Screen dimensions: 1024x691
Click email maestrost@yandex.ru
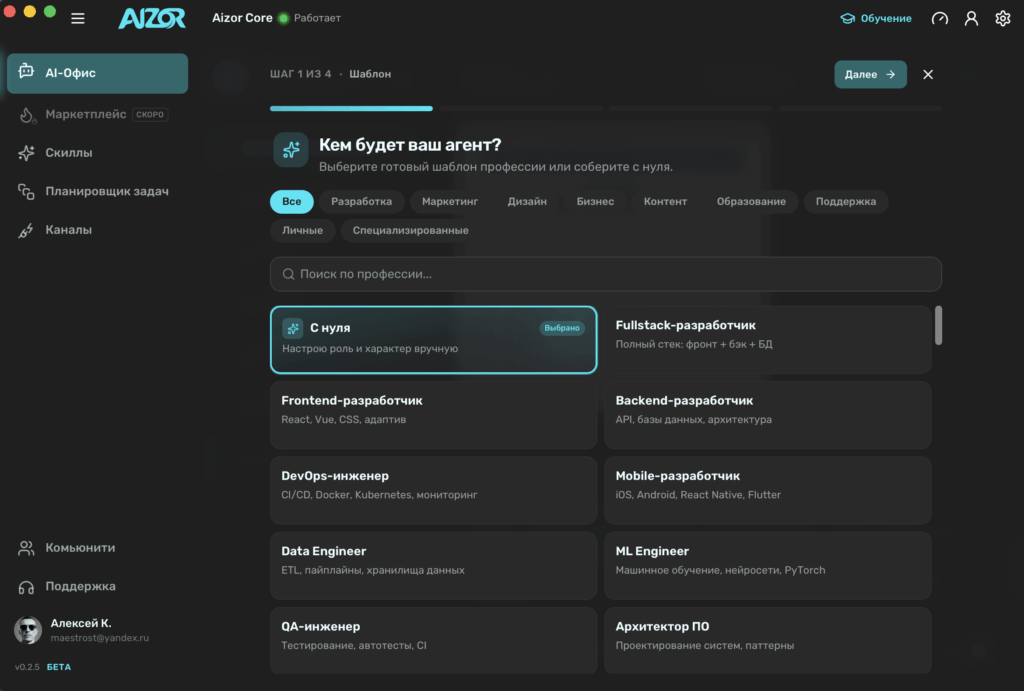(100, 638)
